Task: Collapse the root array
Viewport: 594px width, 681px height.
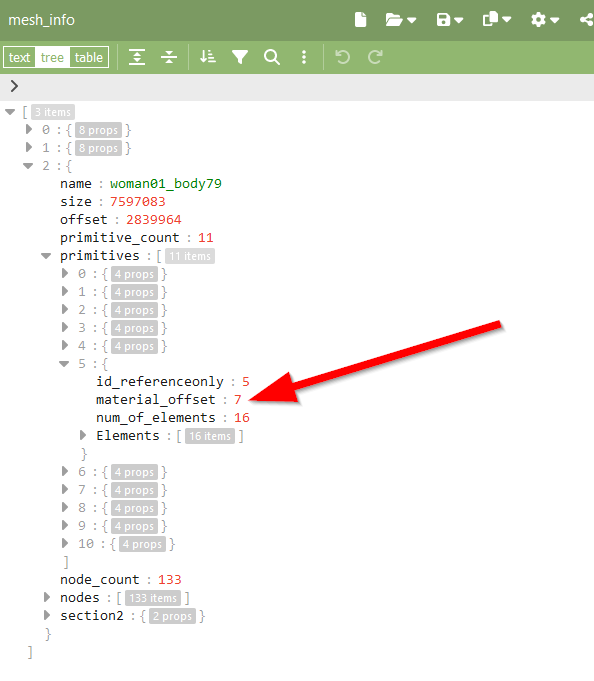Action: tap(10, 112)
